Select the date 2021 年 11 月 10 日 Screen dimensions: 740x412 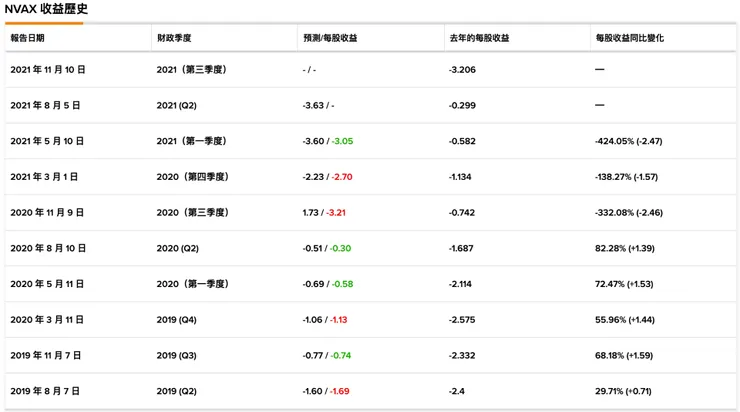[48, 70]
